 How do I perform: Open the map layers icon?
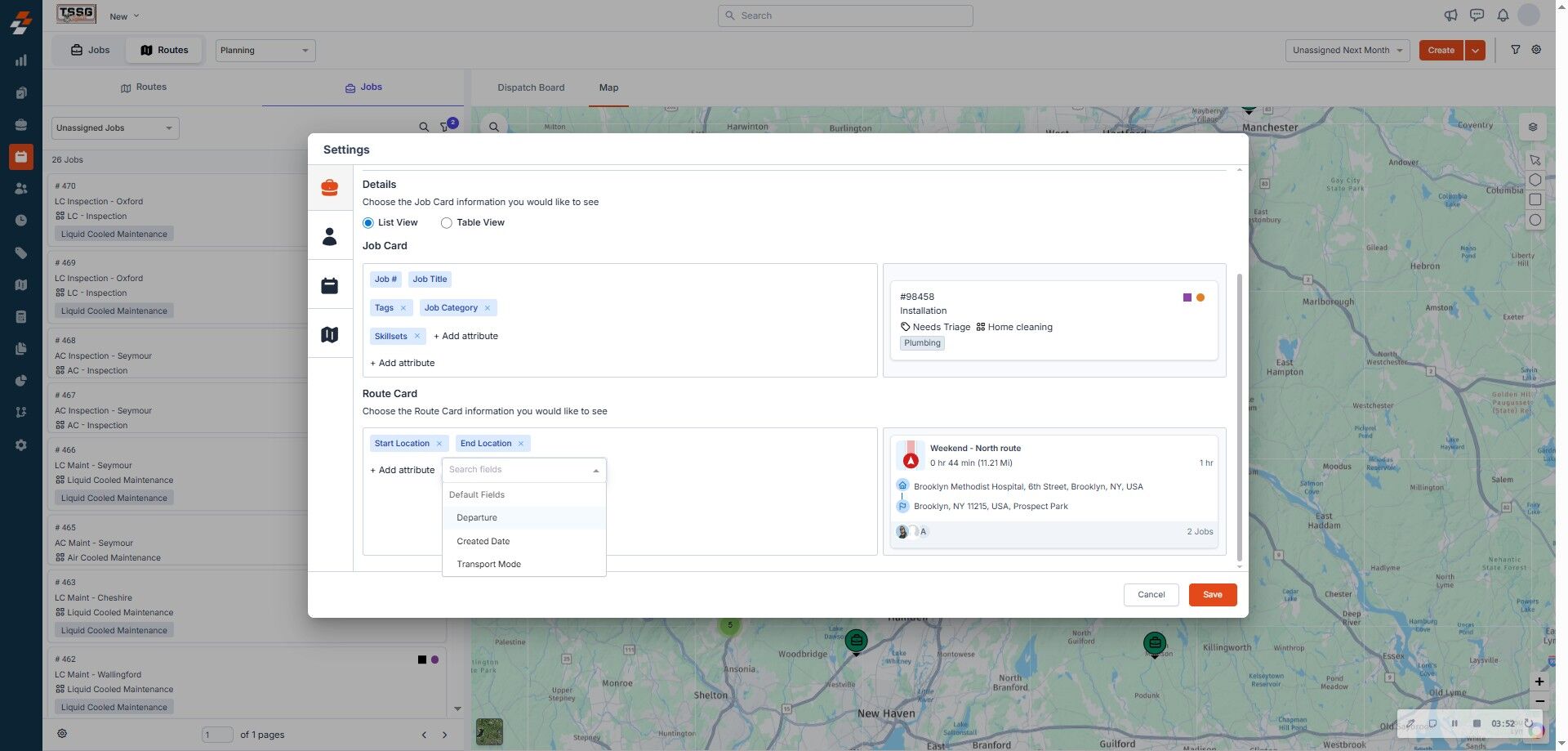[1533, 127]
